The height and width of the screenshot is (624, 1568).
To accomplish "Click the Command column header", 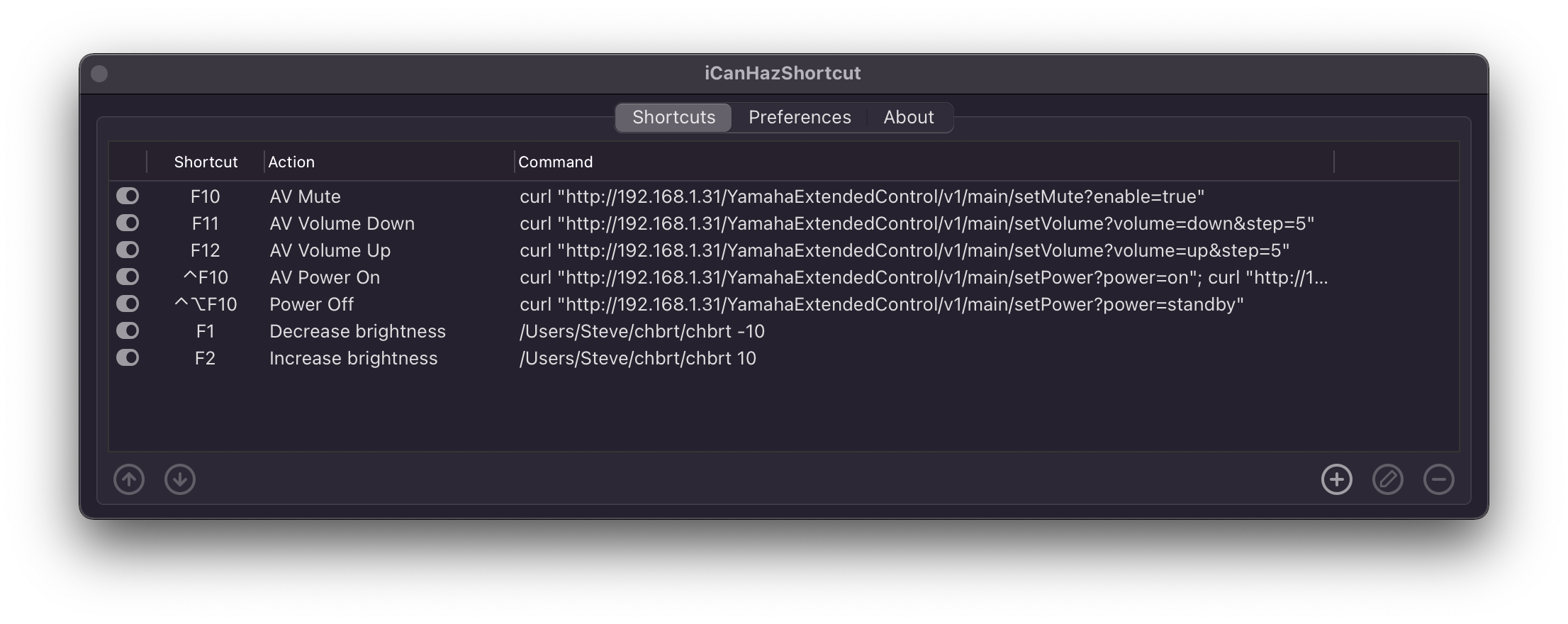I will click(x=555, y=162).
